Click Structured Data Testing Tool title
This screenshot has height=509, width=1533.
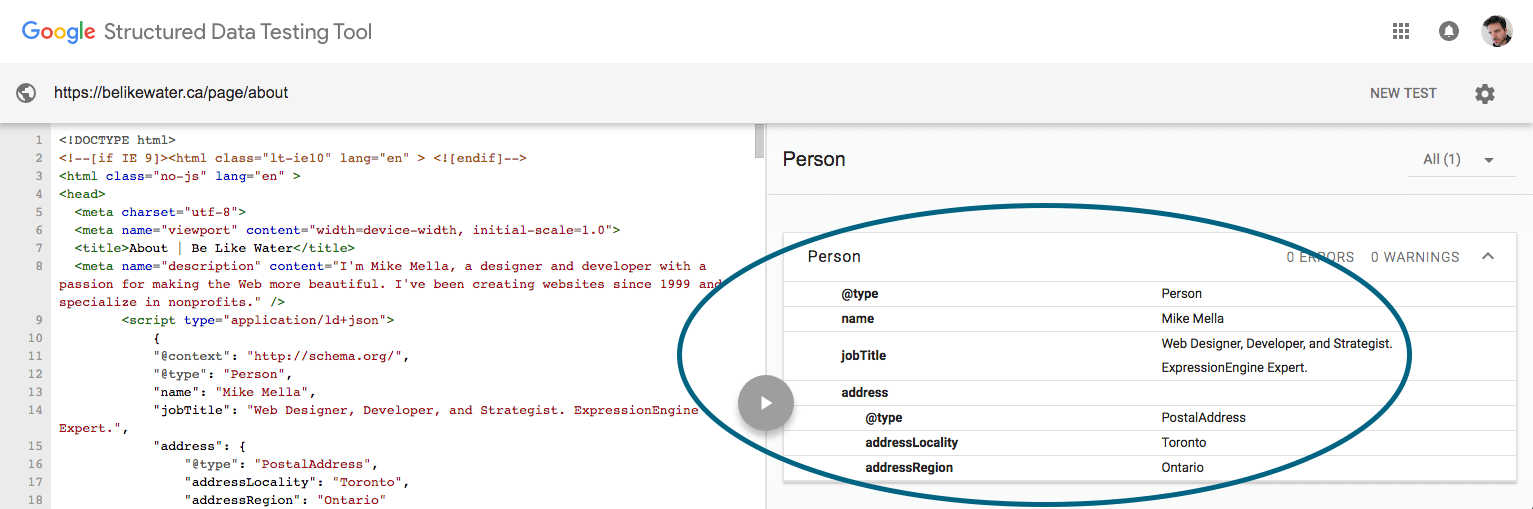[238, 32]
